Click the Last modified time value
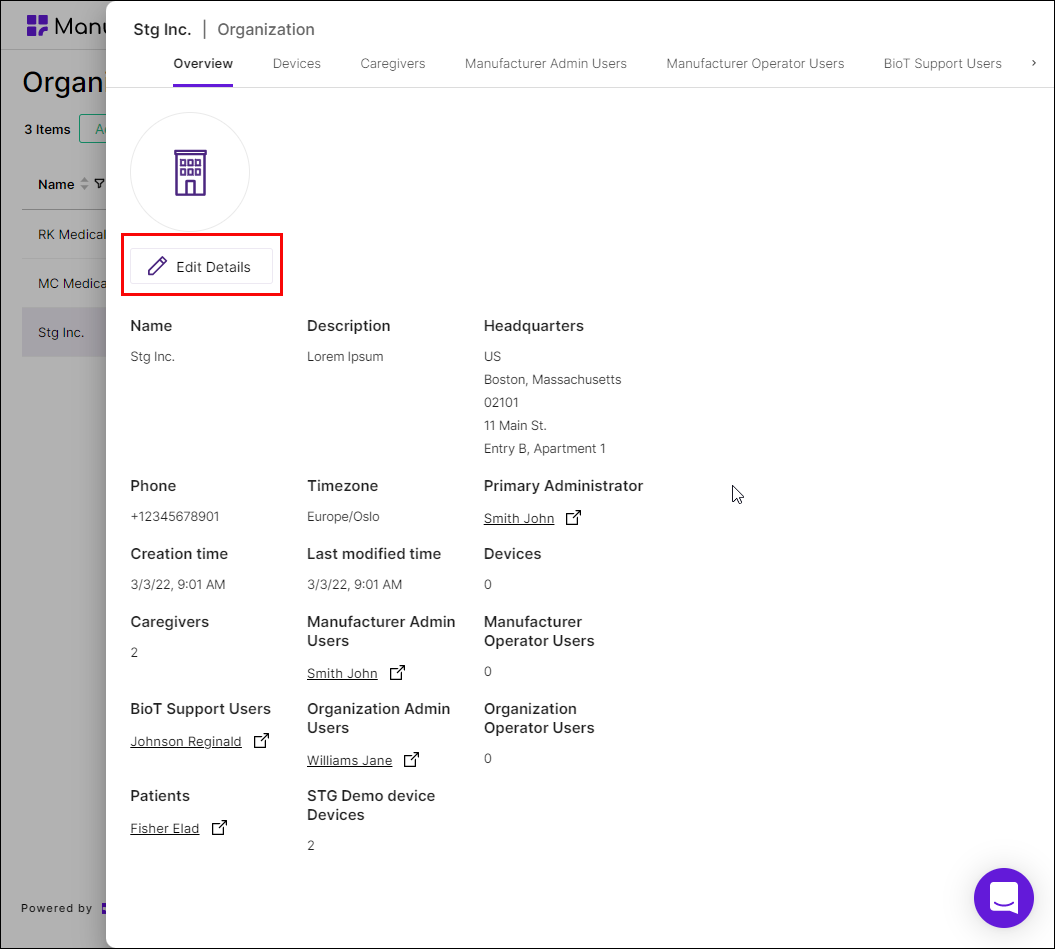1055x949 pixels. [x=355, y=584]
